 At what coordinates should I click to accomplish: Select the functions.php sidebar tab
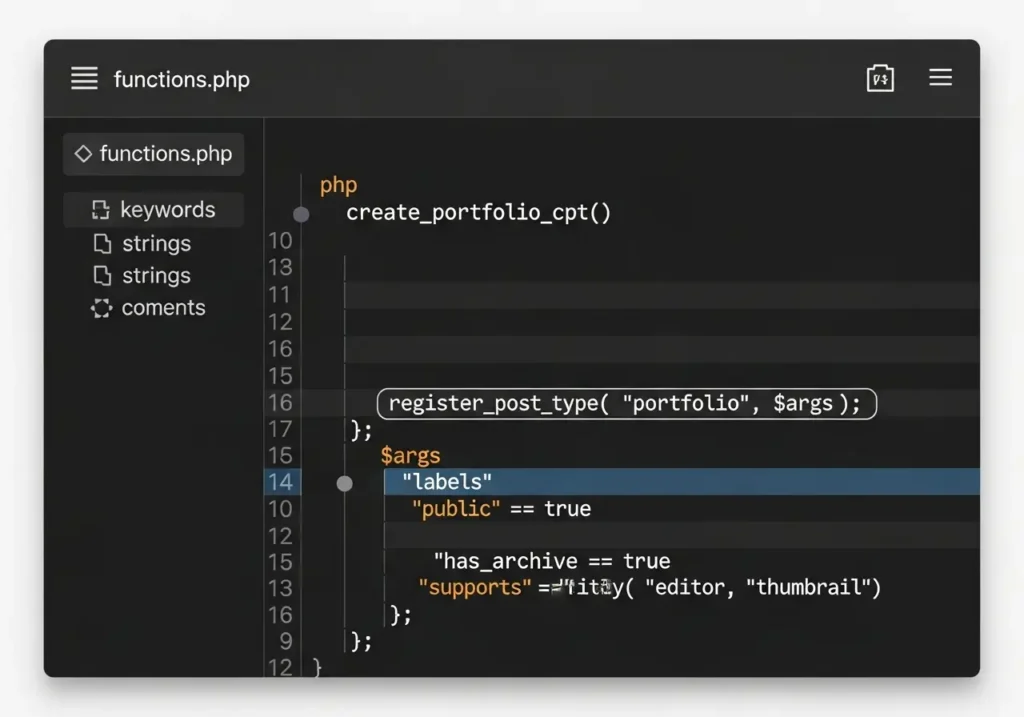pos(154,154)
